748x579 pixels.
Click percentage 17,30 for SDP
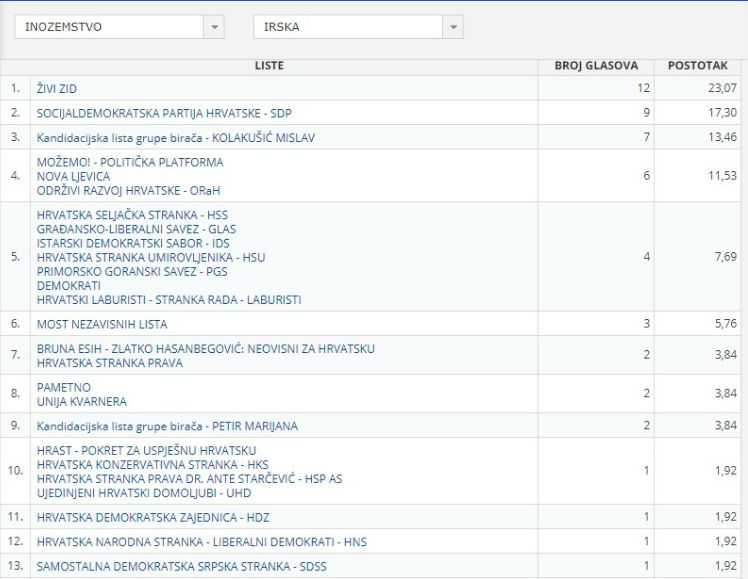coord(722,113)
